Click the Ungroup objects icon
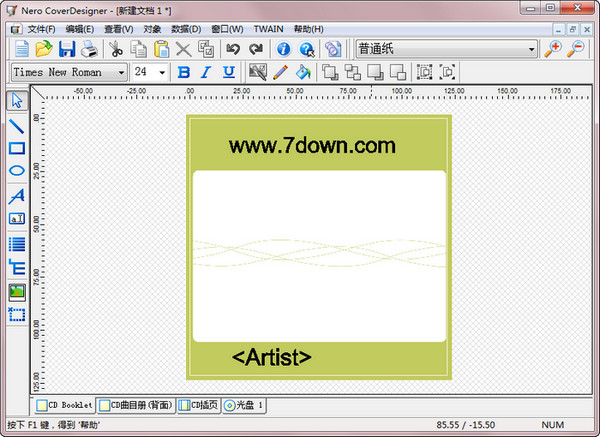 pos(448,72)
